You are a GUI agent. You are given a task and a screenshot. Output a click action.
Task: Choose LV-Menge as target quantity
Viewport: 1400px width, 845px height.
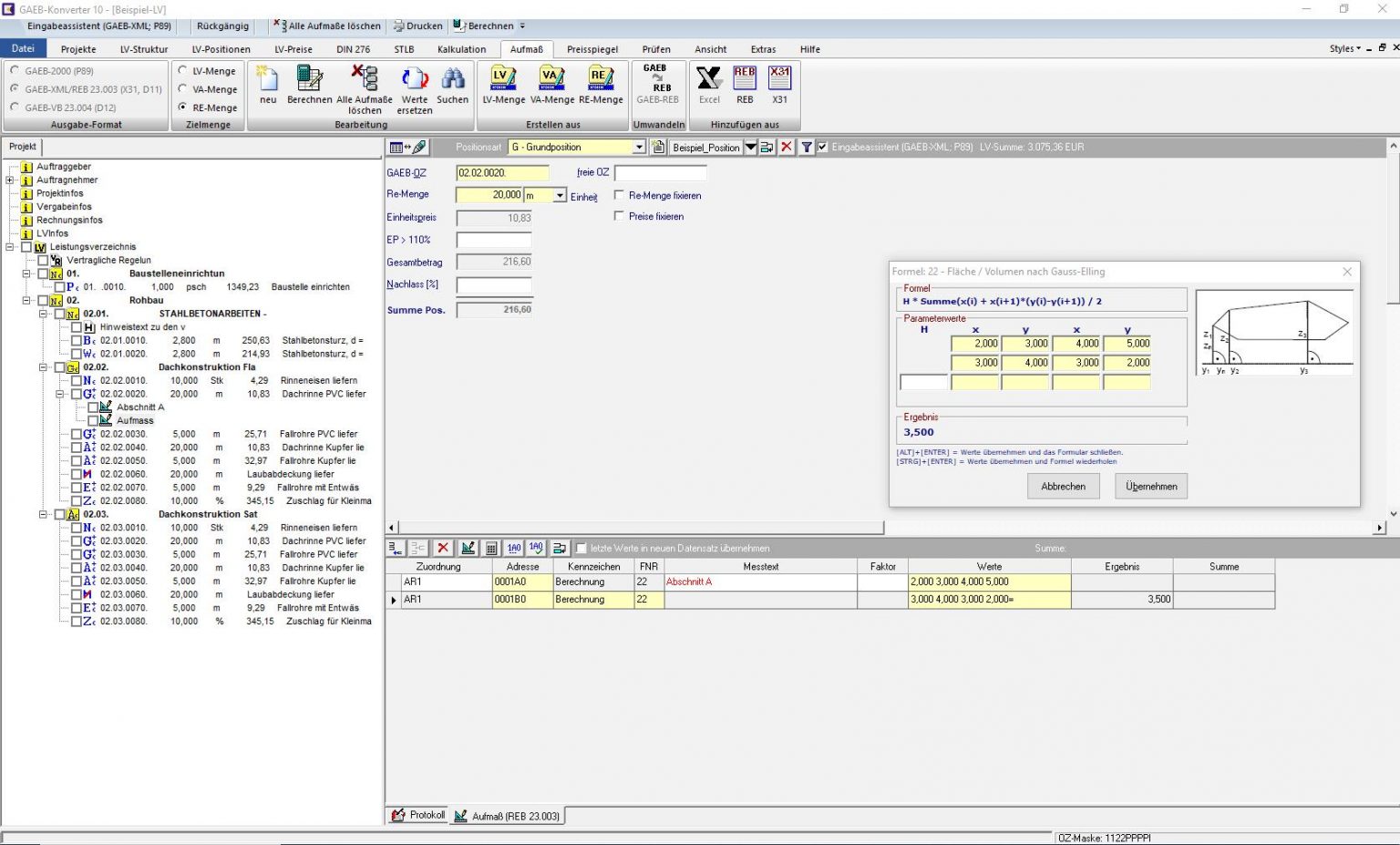[182, 70]
